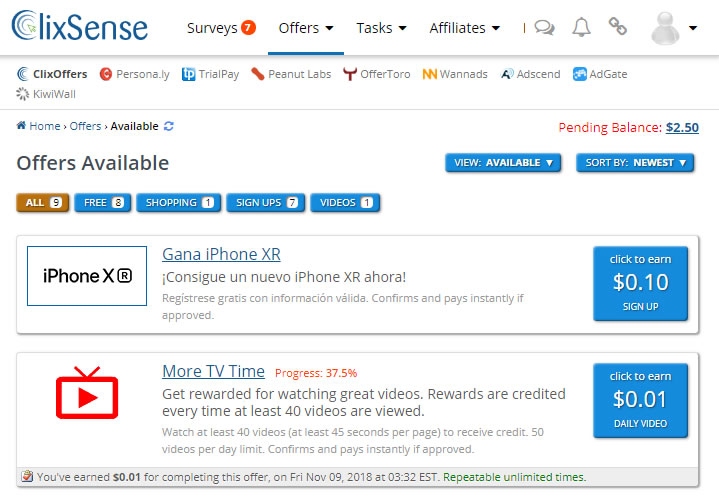Expand the Tasks dropdown menu
719x499 pixels.
(382, 28)
